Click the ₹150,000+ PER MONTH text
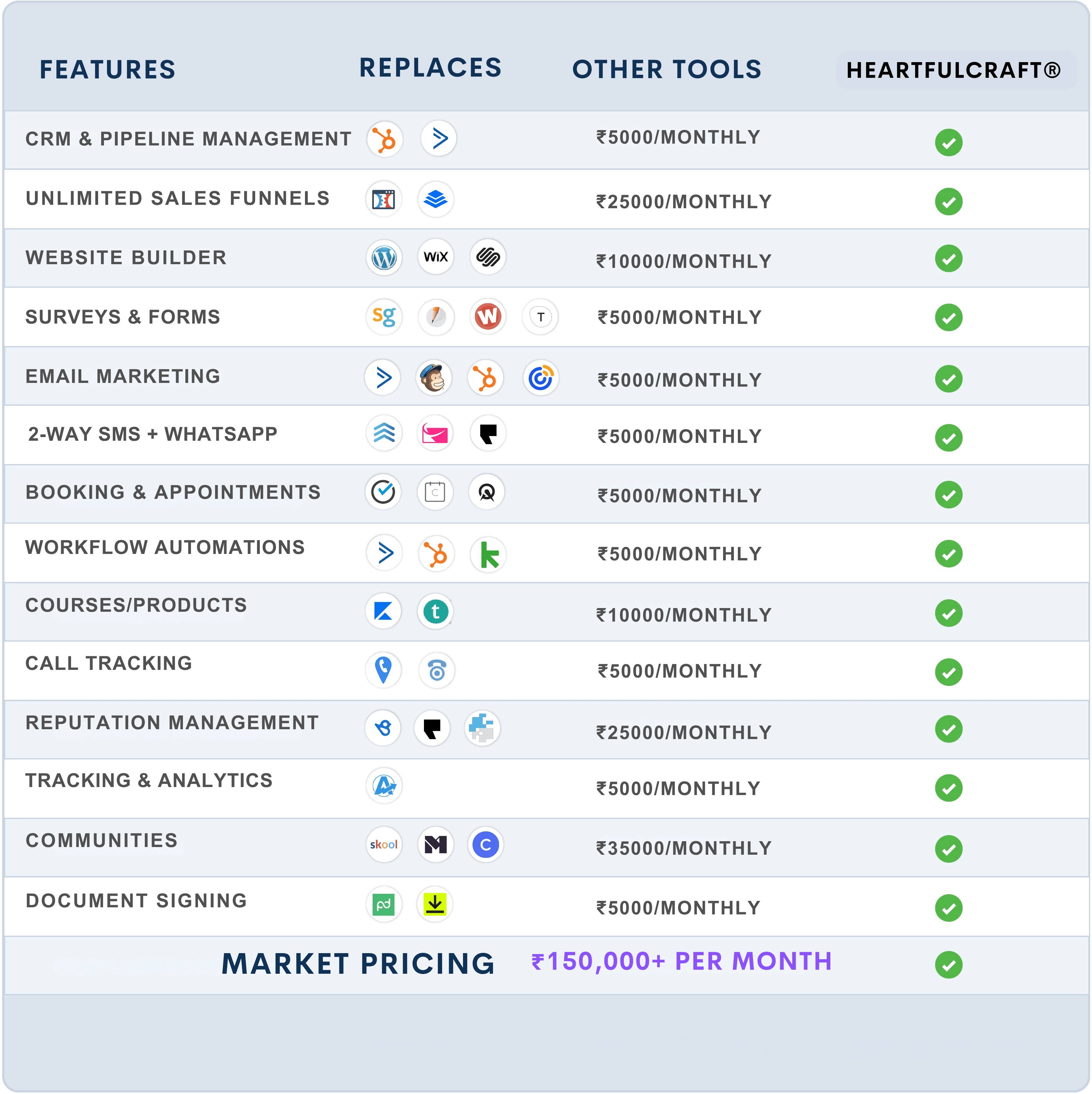 [x=682, y=961]
